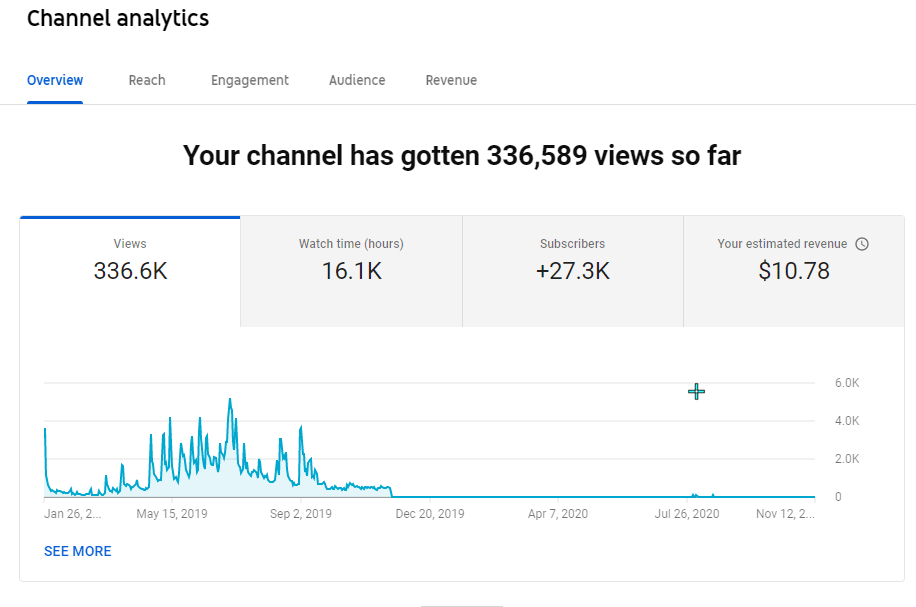Image resolution: width=916 pixels, height=607 pixels.
Task: Click the Channel analytics heading
Action: 118,18
